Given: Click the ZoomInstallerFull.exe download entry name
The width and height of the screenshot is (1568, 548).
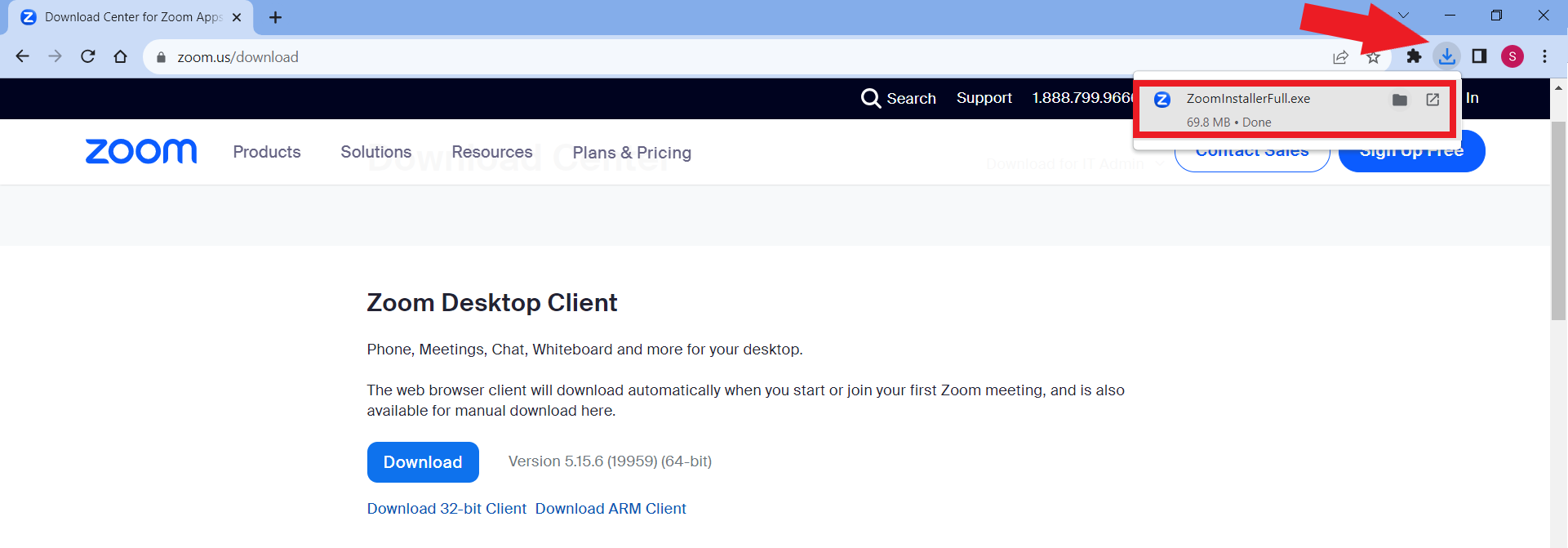Looking at the screenshot, I should pyautogui.click(x=1248, y=99).
